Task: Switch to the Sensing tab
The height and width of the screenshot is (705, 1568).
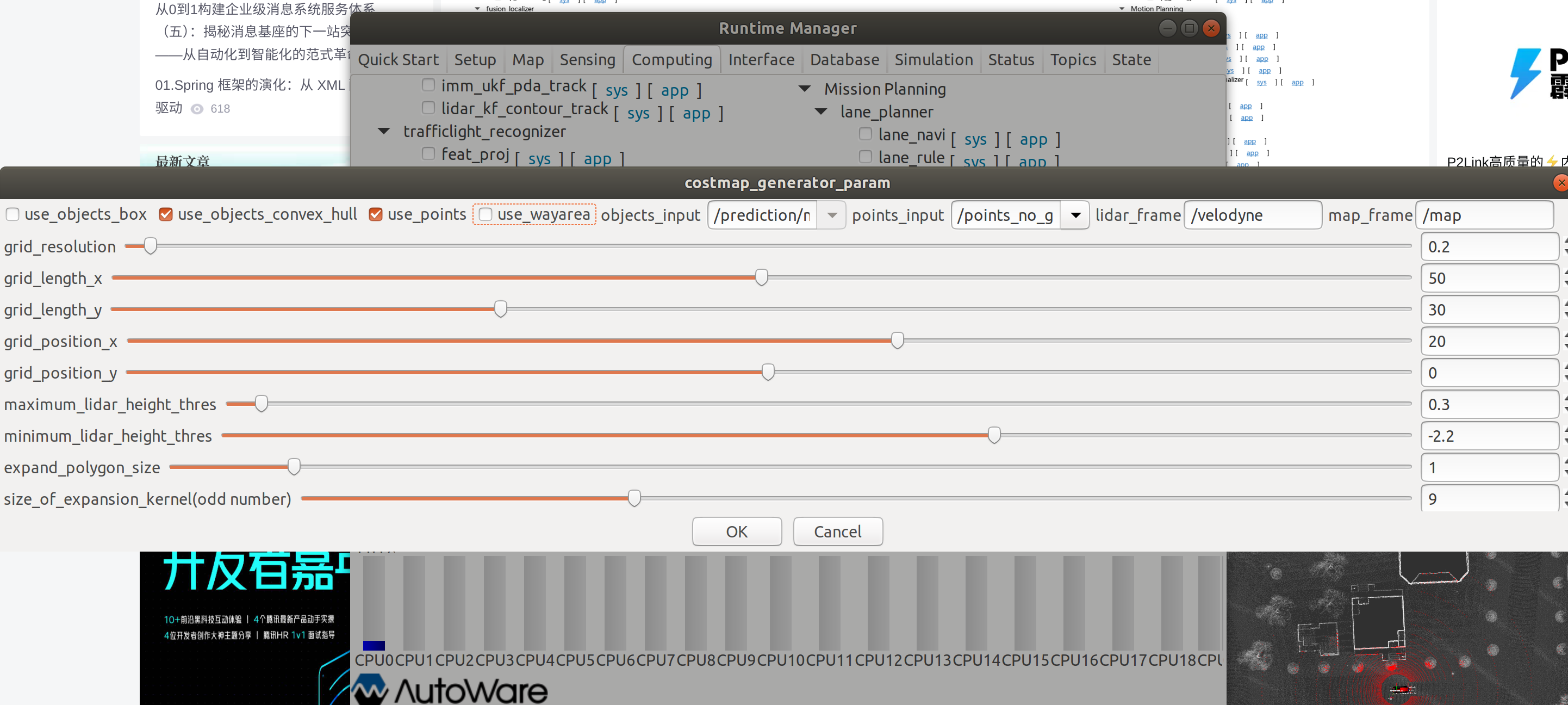Action: pos(587,60)
